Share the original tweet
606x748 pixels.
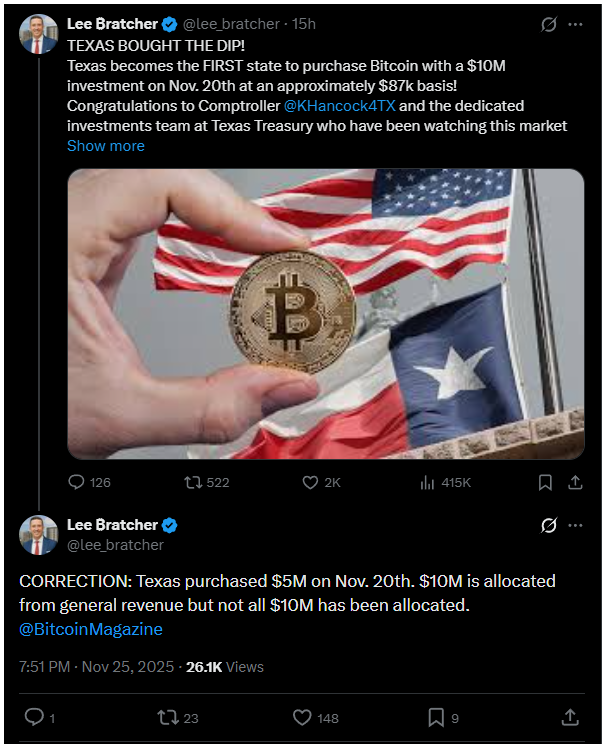575,482
